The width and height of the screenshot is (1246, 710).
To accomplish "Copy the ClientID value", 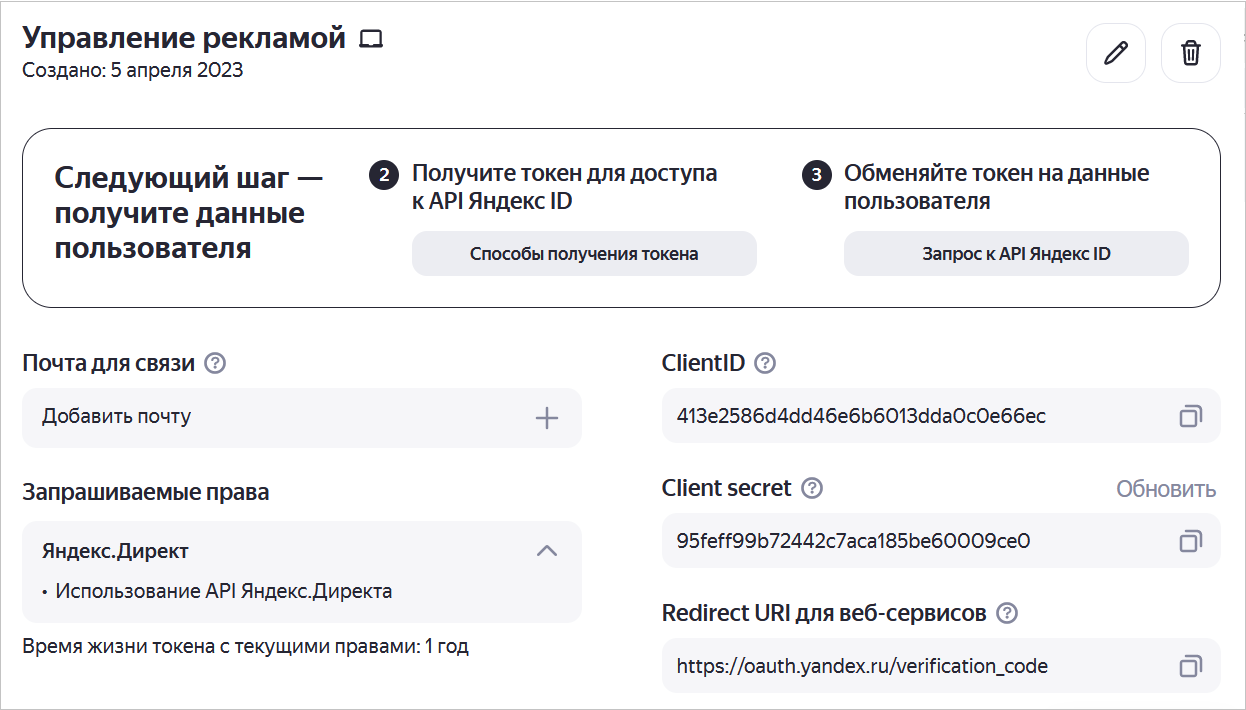I will [1190, 416].
